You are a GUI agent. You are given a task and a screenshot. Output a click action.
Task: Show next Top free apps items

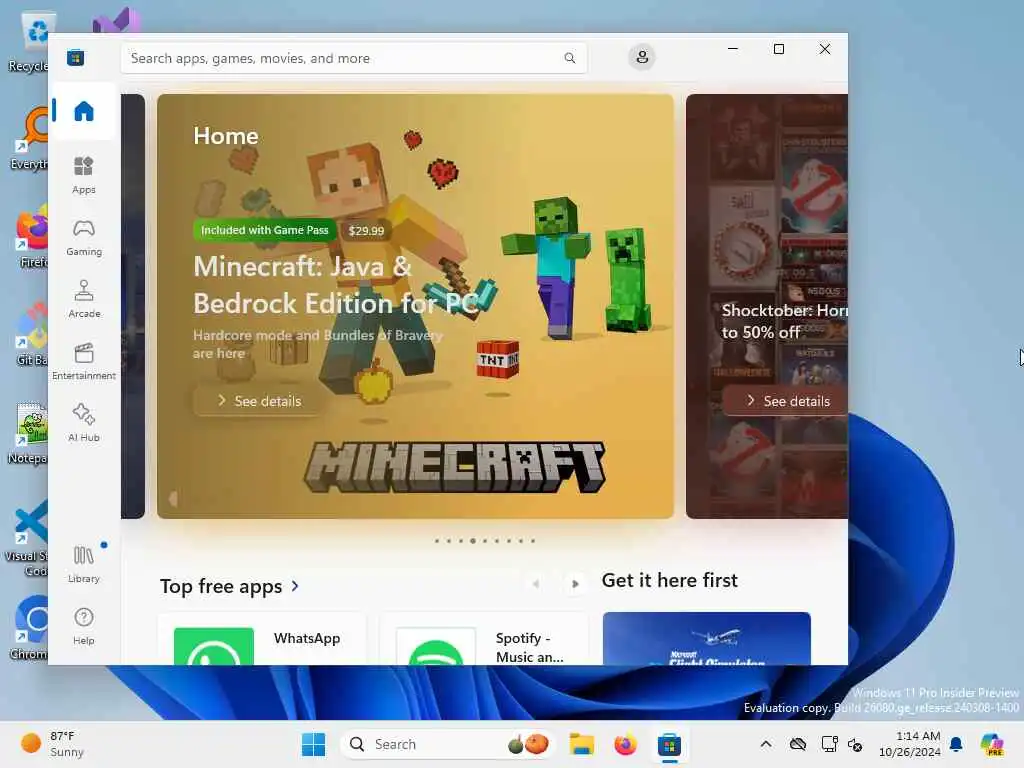(x=575, y=584)
